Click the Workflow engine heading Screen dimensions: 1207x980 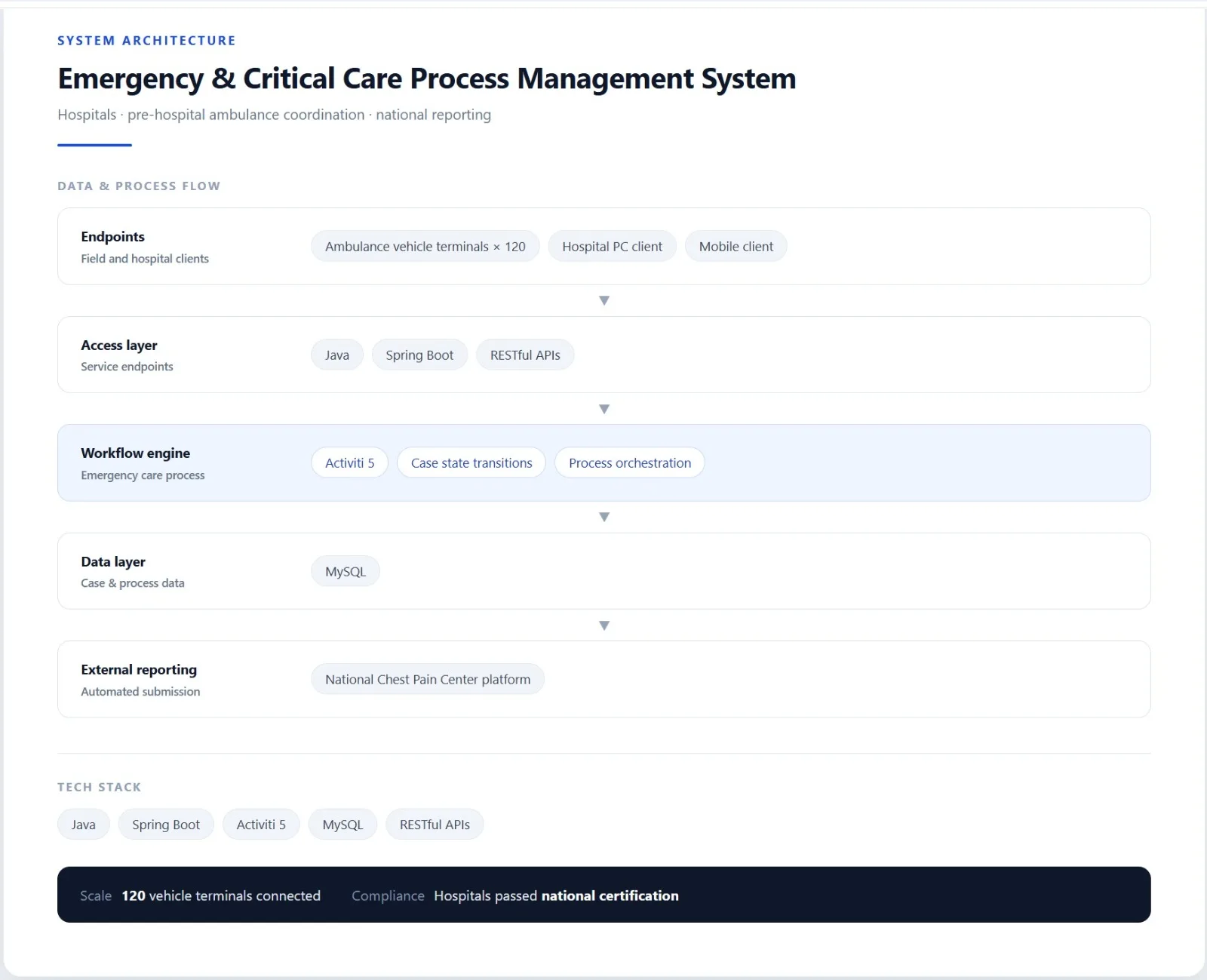[136, 453]
